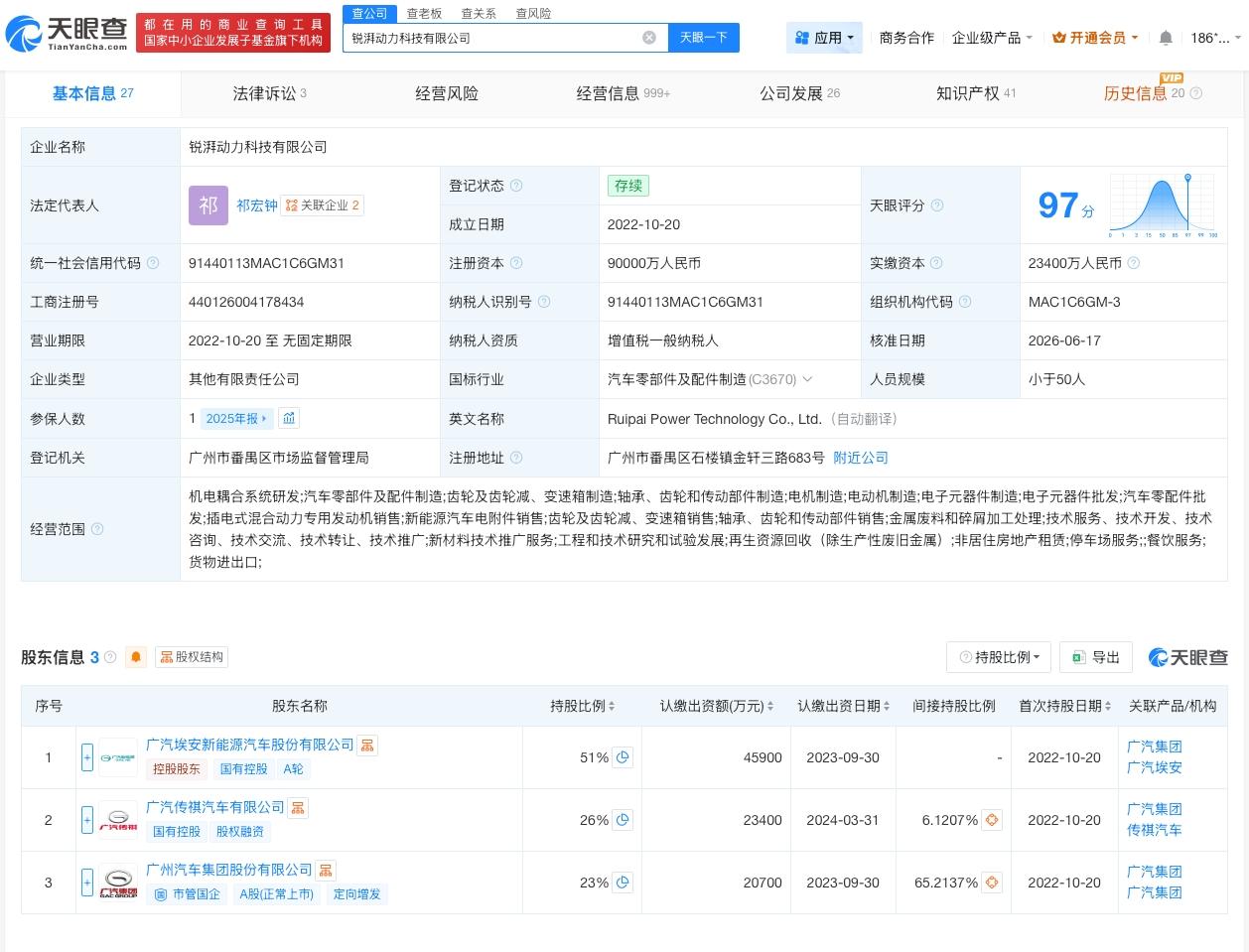Click the help icon next to 天眼评分
This screenshot has width=1249, height=952.
[x=936, y=205]
